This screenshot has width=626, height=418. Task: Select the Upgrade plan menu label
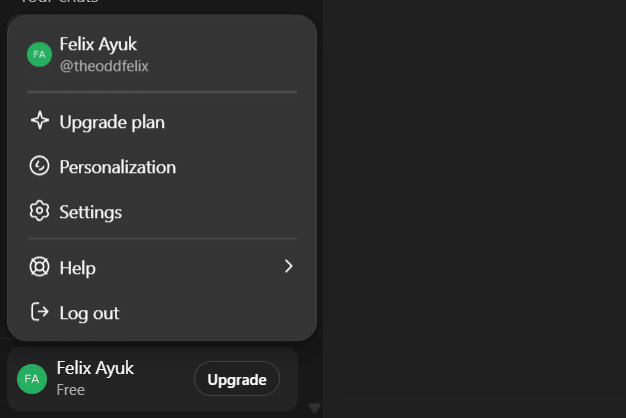[112, 122]
